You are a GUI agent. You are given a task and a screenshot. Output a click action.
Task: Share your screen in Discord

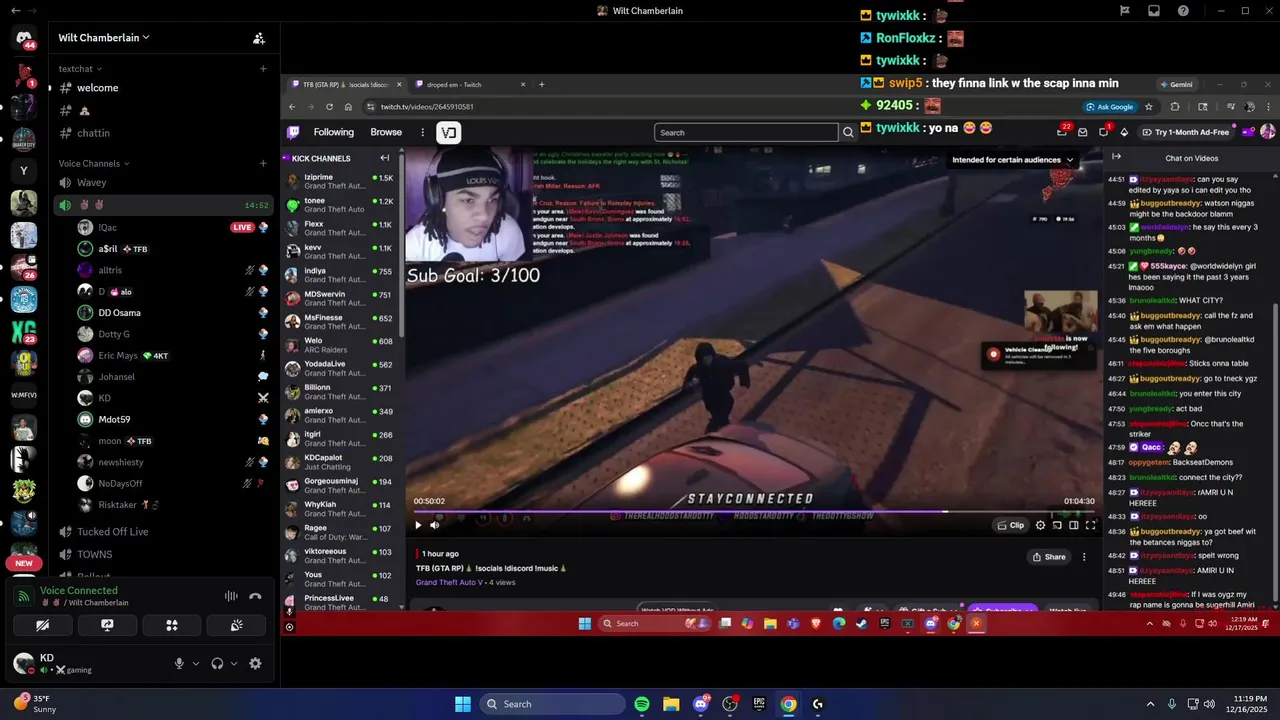[107, 625]
